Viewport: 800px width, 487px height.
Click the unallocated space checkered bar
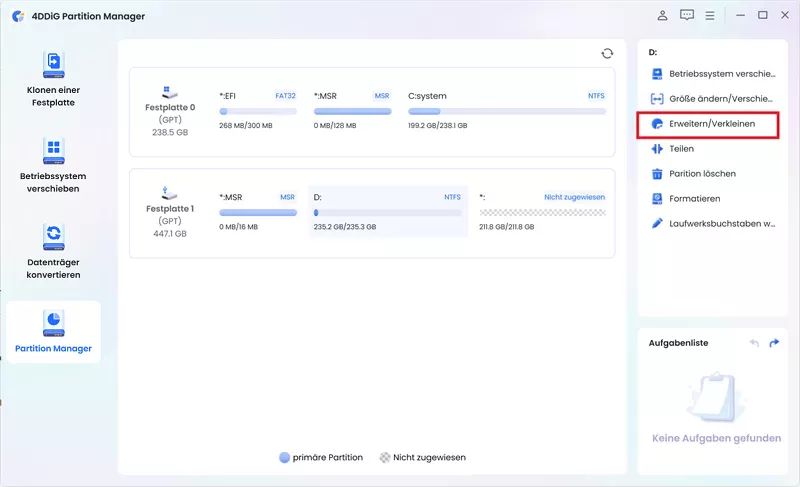point(542,213)
